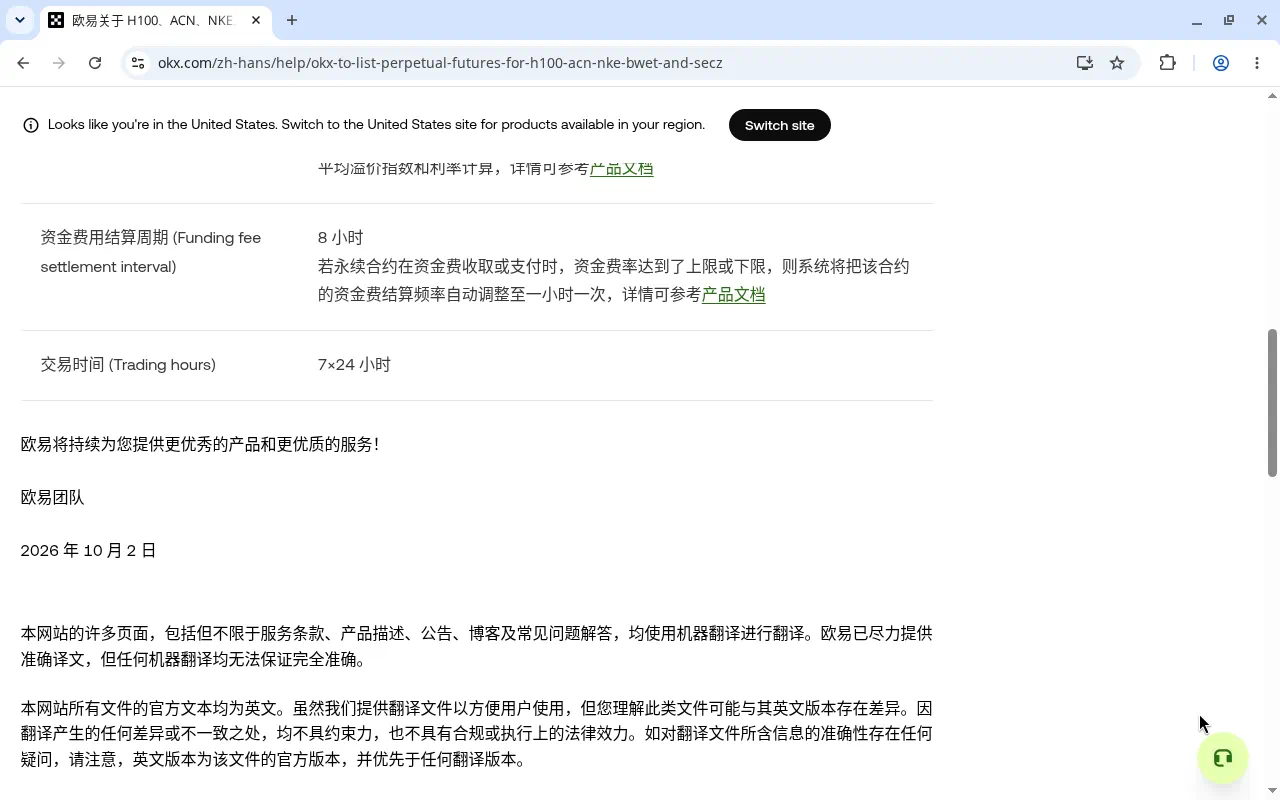Click scrollbar down arrow
Image resolution: width=1280 pixels, height=800 pixels.
[x=1272, y=791]
